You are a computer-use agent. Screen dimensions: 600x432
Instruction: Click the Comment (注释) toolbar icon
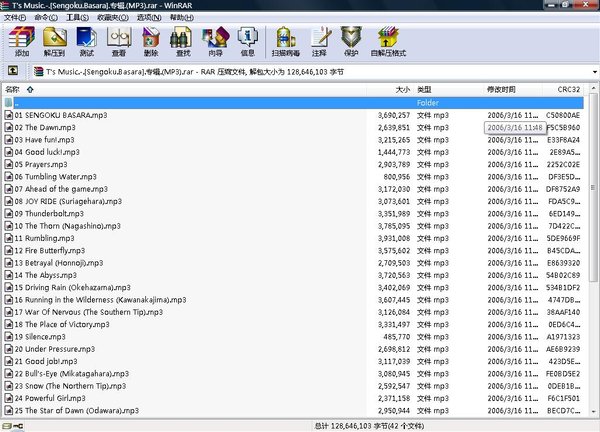tap(320, 42)
